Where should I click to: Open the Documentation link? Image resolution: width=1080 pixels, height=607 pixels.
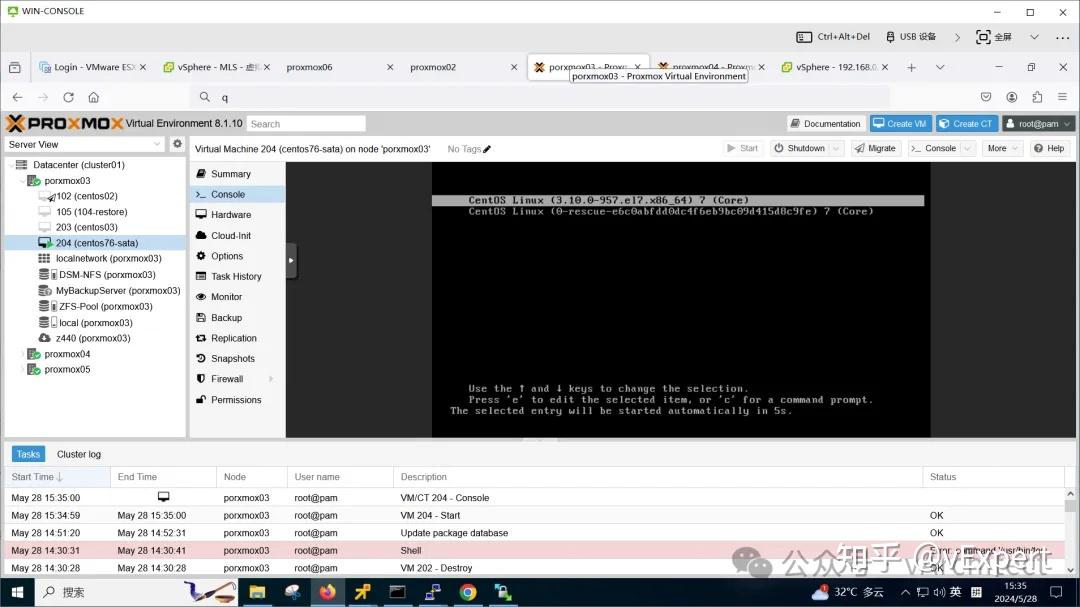pos(825,123)
